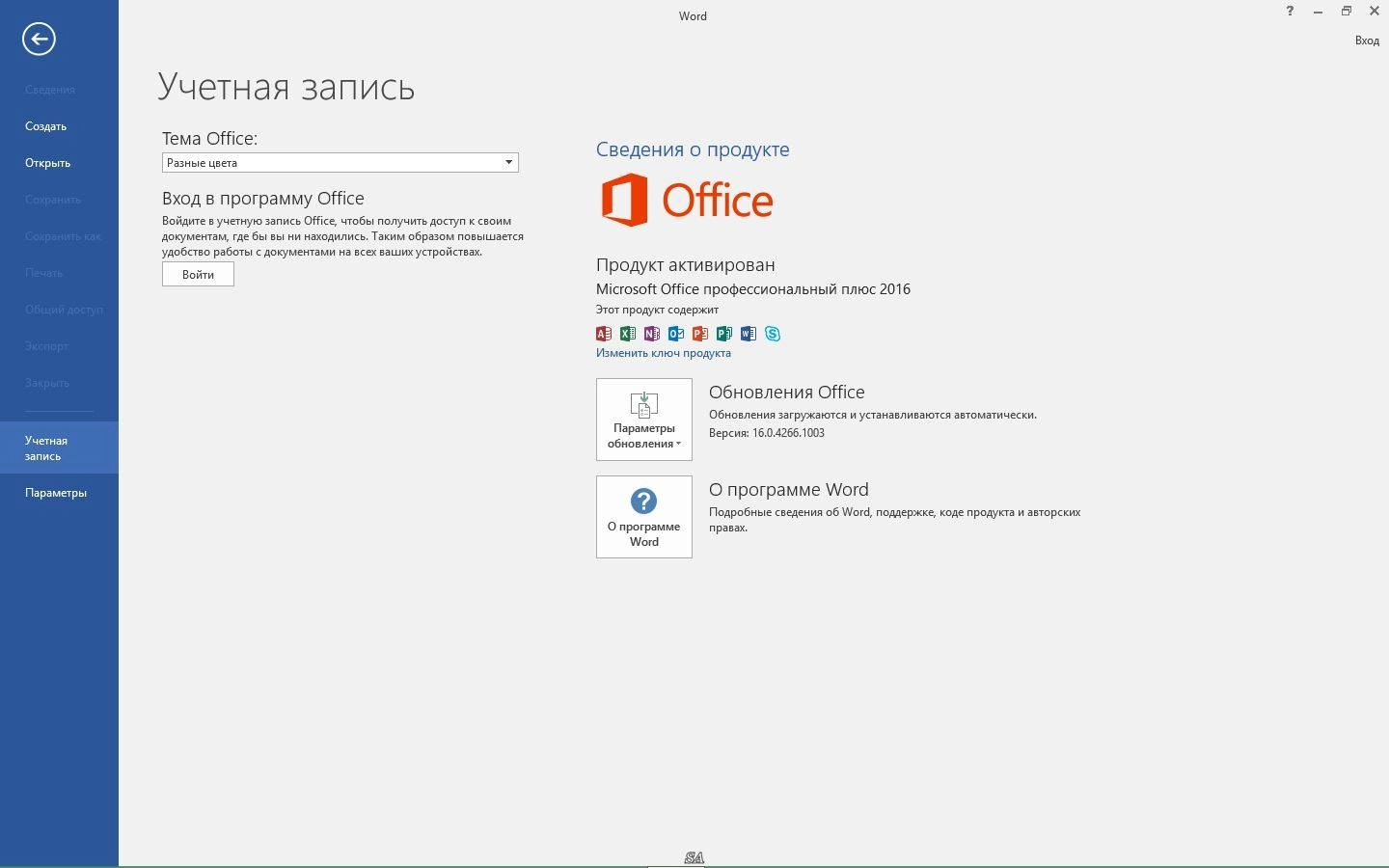Select the Экспорт menu item
1389x868 pixels.
[x=59, y=346]
